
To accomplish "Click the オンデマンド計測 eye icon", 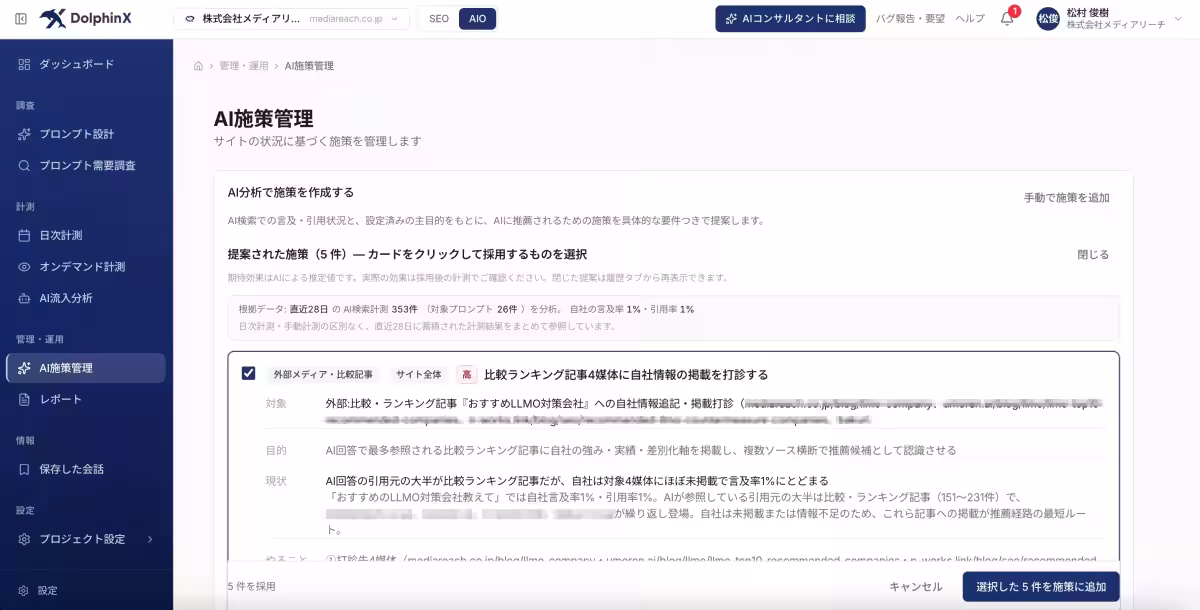I will click(x=25, y=267).
